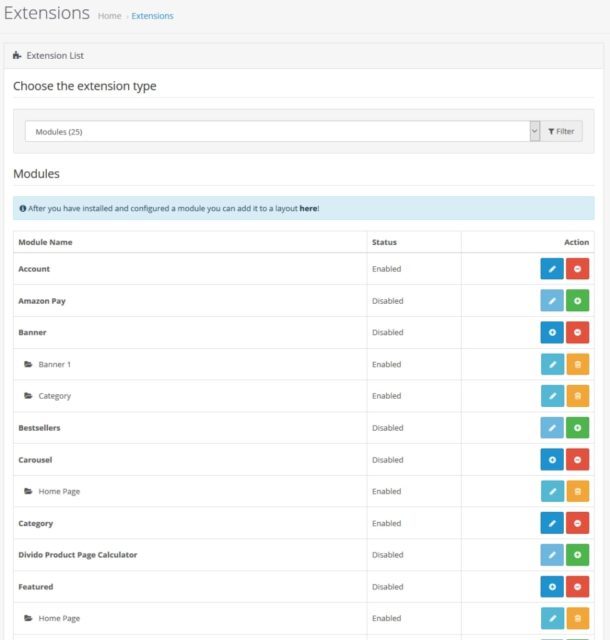This screenshot has height=640, width=610.
Task: Uninstall the Account module with red button
Action: [x=577, y=269]
